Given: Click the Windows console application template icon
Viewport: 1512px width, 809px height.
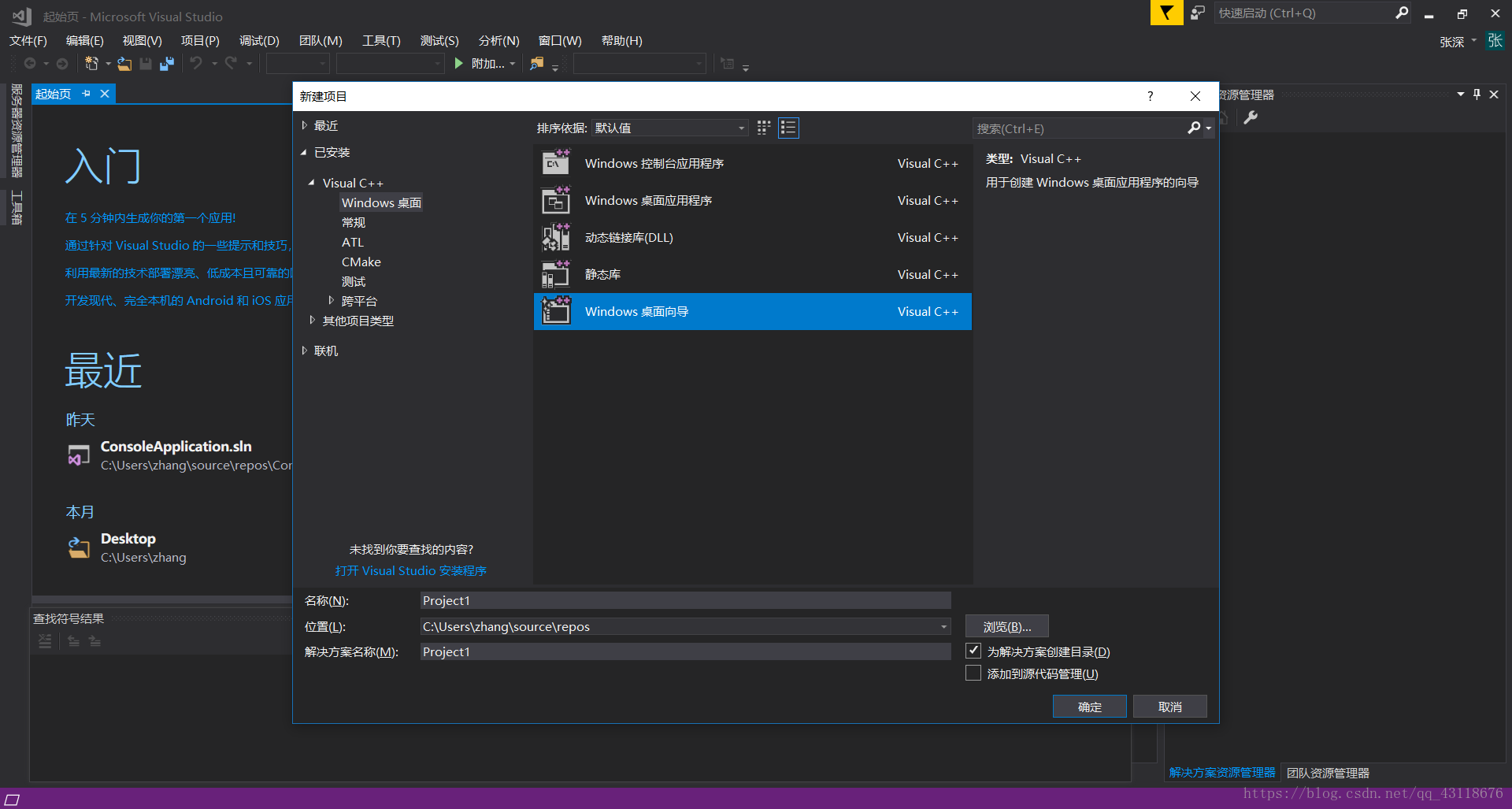Looking at the screenshot, I should (x=556, y=163).
